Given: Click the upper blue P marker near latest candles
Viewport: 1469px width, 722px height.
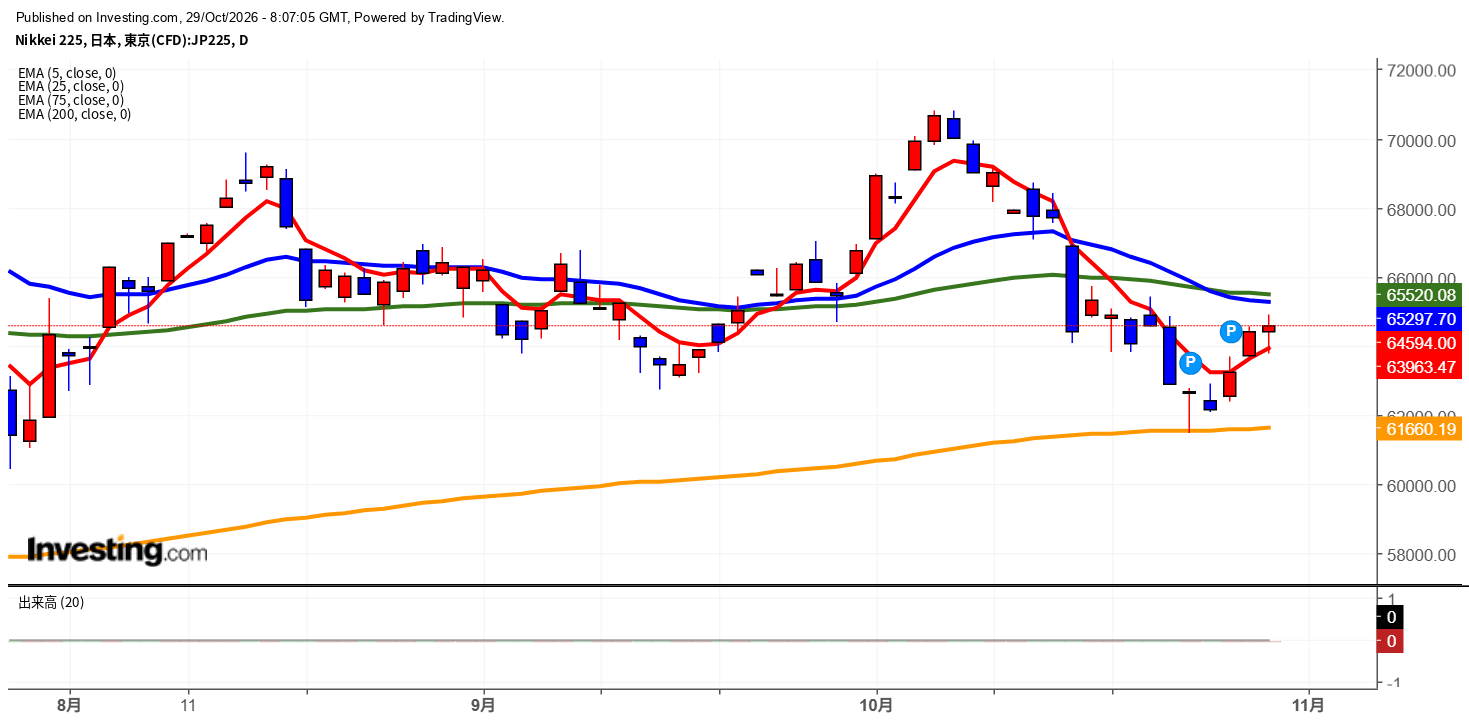Looking at the screenshot, I should coord(1231,331).
